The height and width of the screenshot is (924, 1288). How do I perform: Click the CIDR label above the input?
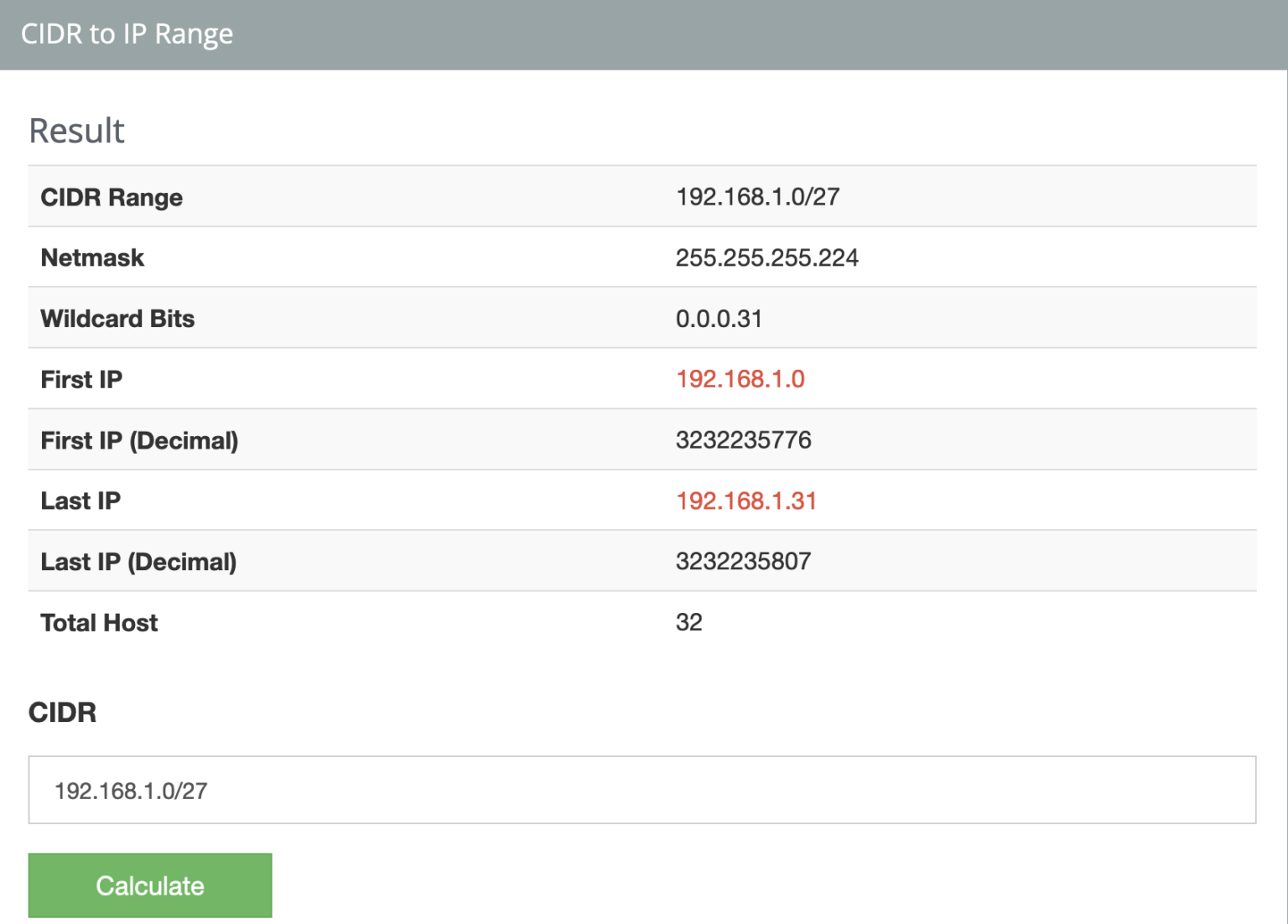tap(62, 713)
